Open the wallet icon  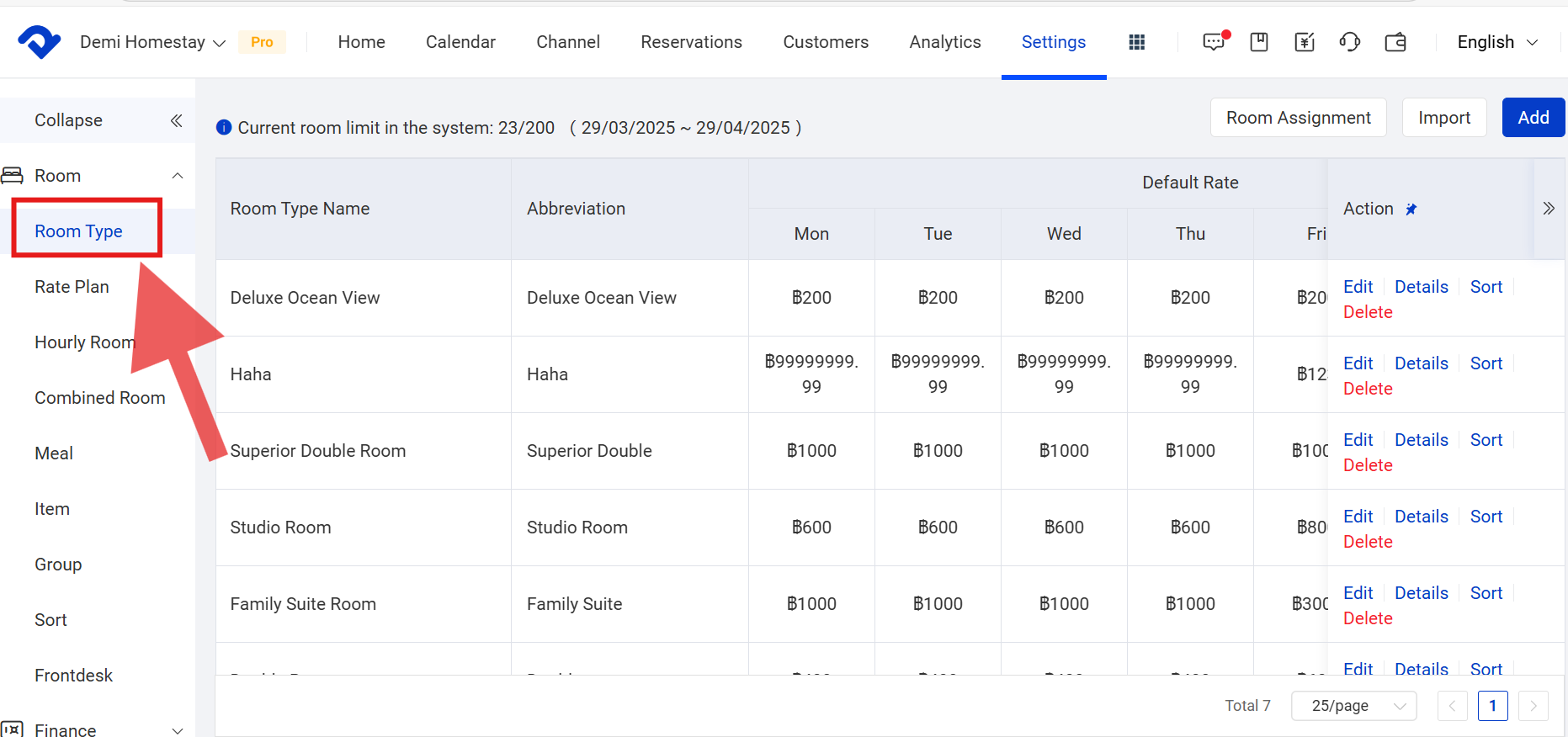(x=1395, y=42)
